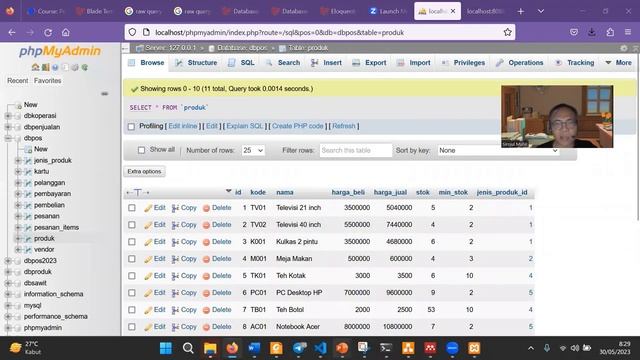
Task: Tick the Profiling checkbox
Action: pos(131,127)
